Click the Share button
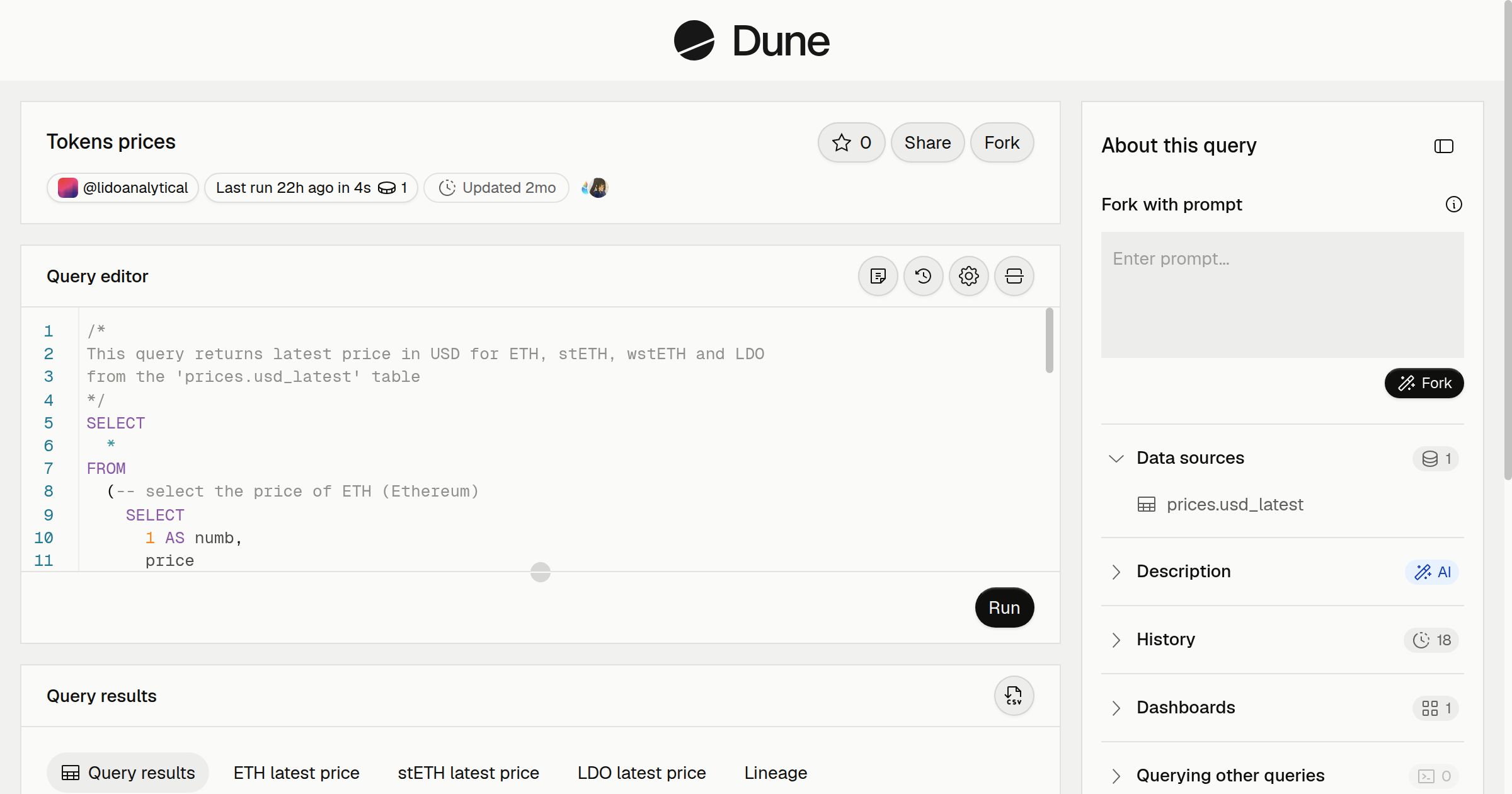 [x=927, y=142]
